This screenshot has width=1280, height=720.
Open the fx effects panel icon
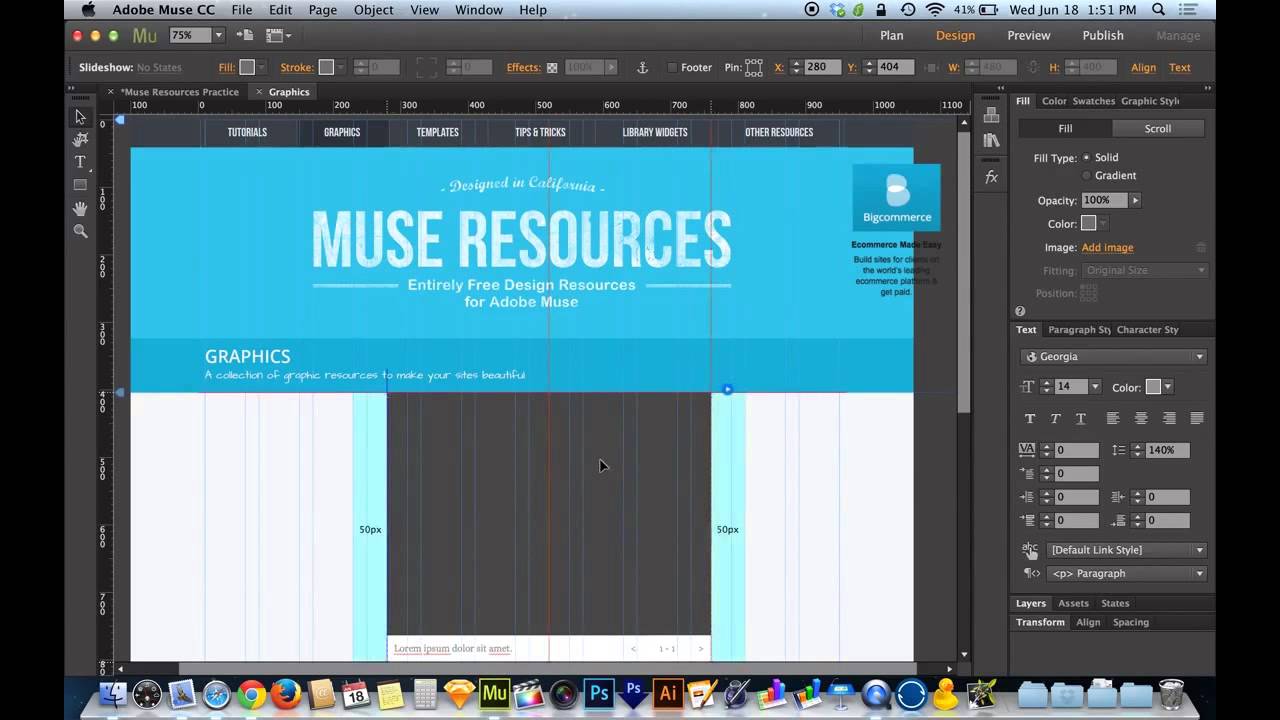pos(991,177)
